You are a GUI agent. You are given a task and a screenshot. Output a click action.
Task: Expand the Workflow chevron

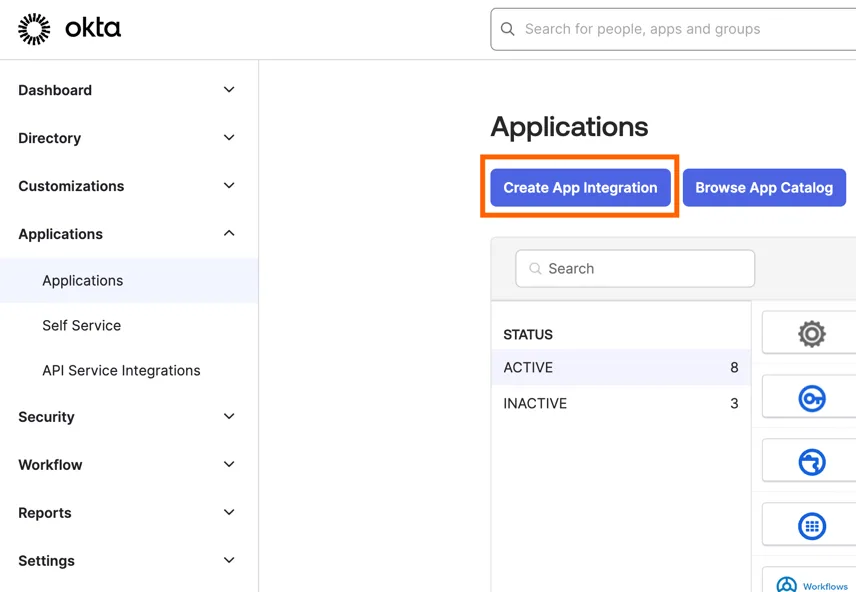tap(229, 464)
